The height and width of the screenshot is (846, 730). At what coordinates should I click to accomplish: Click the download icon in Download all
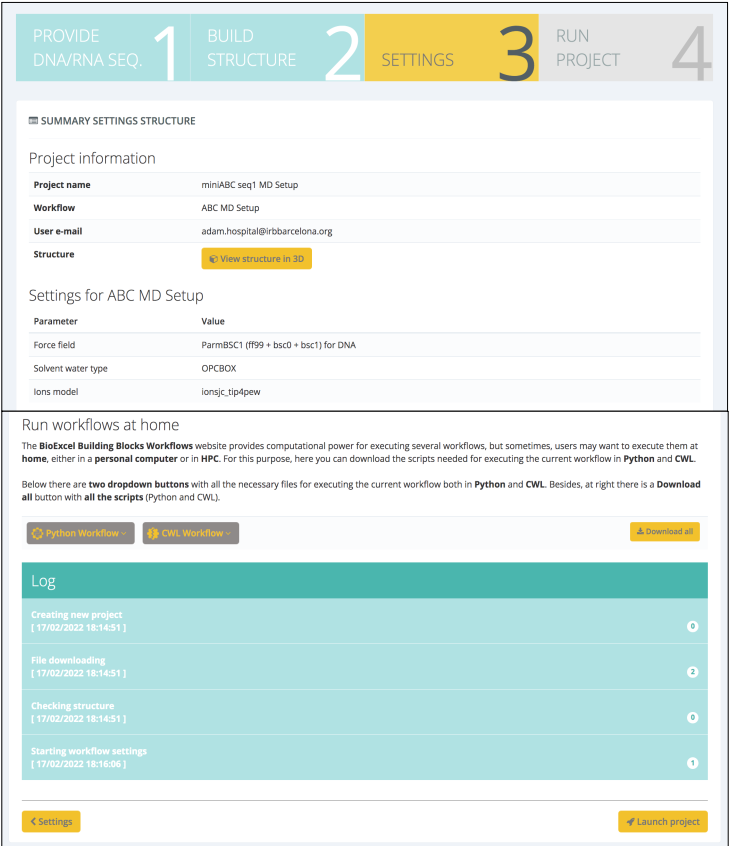point(639,532)
